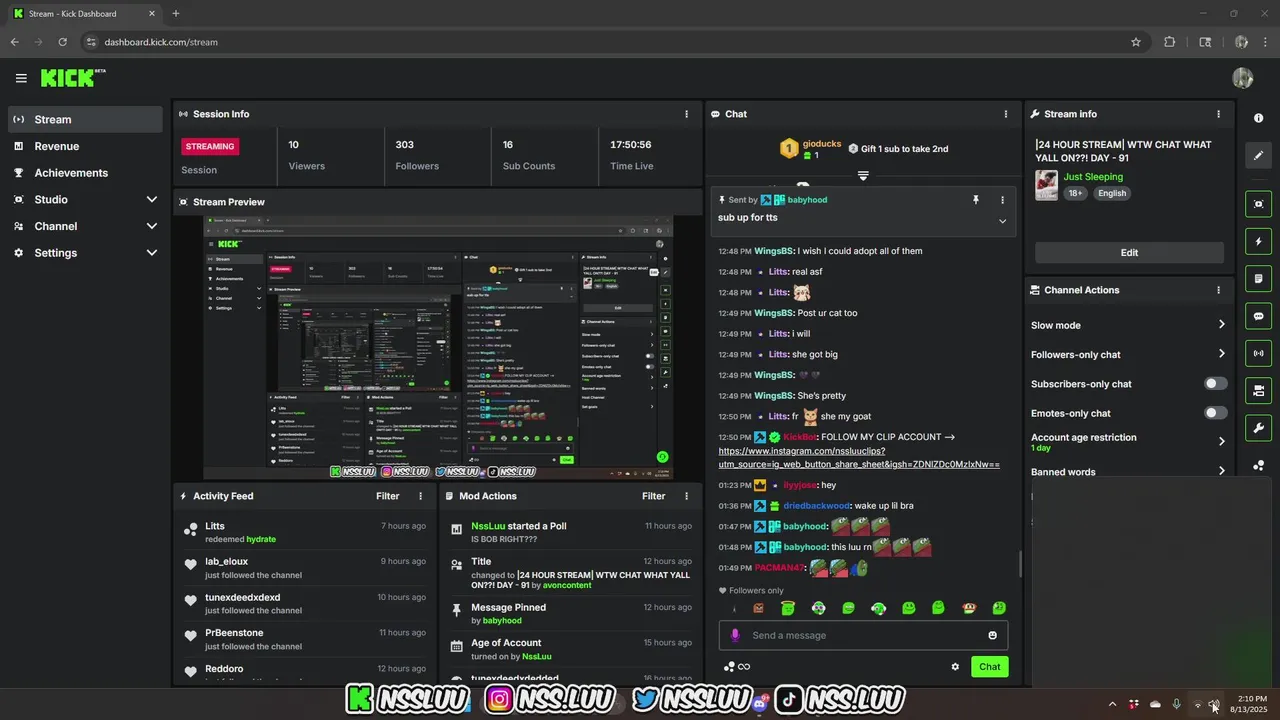Toggle the lightning bolt widget icon

tap(1258, 241)
